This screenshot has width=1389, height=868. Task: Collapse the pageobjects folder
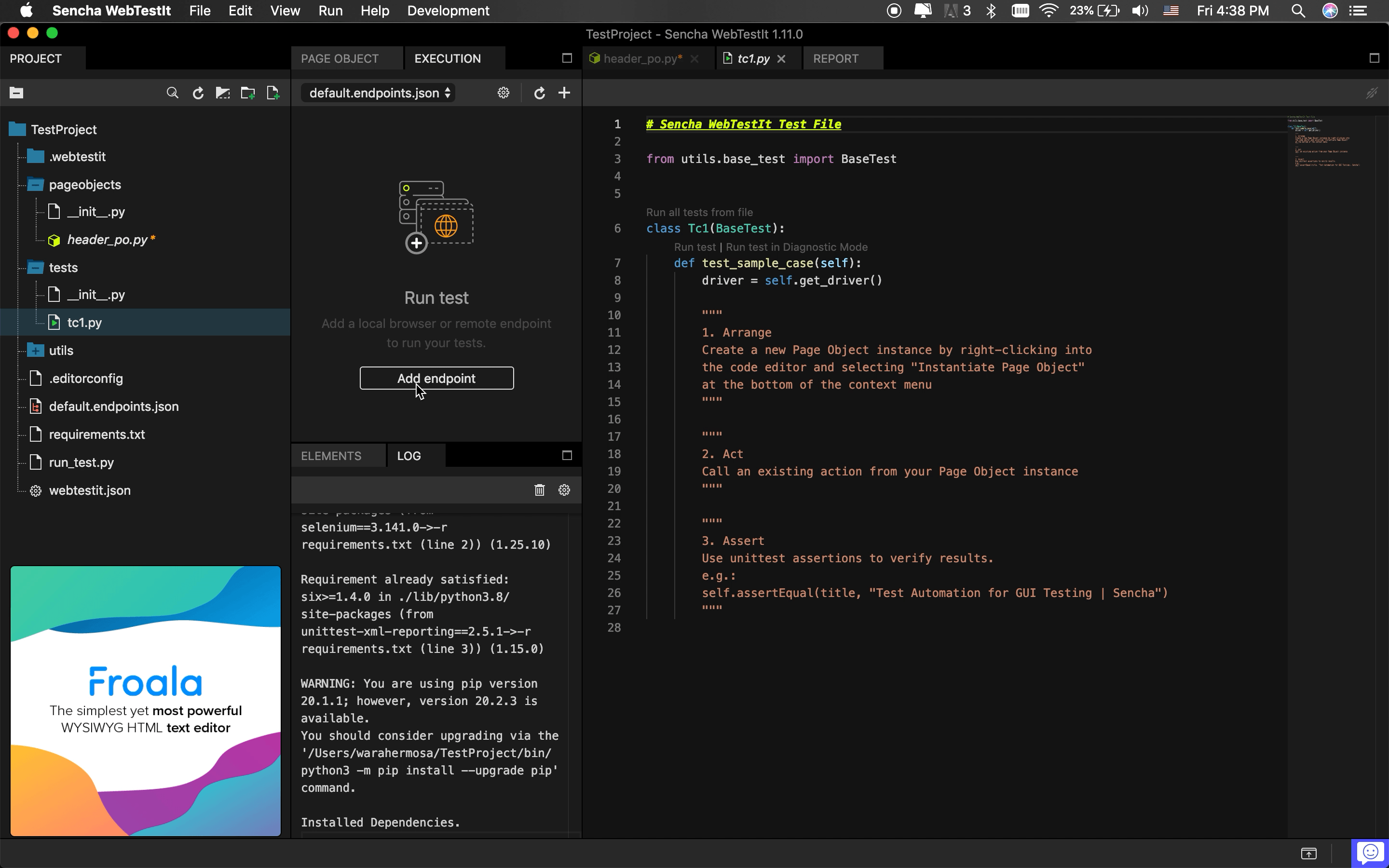click(36, 184)
